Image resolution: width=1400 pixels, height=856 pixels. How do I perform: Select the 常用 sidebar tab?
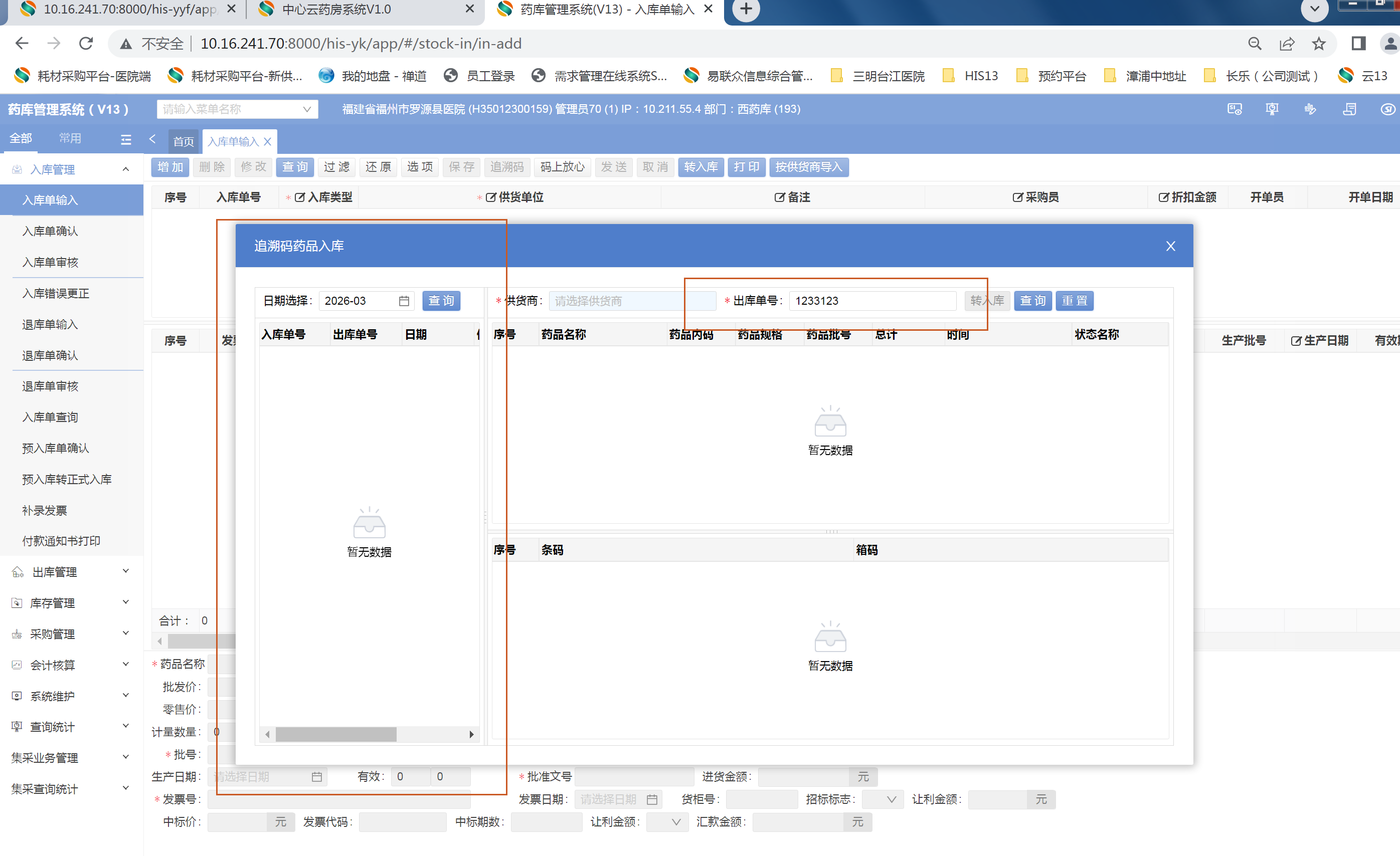coord(70,138)
